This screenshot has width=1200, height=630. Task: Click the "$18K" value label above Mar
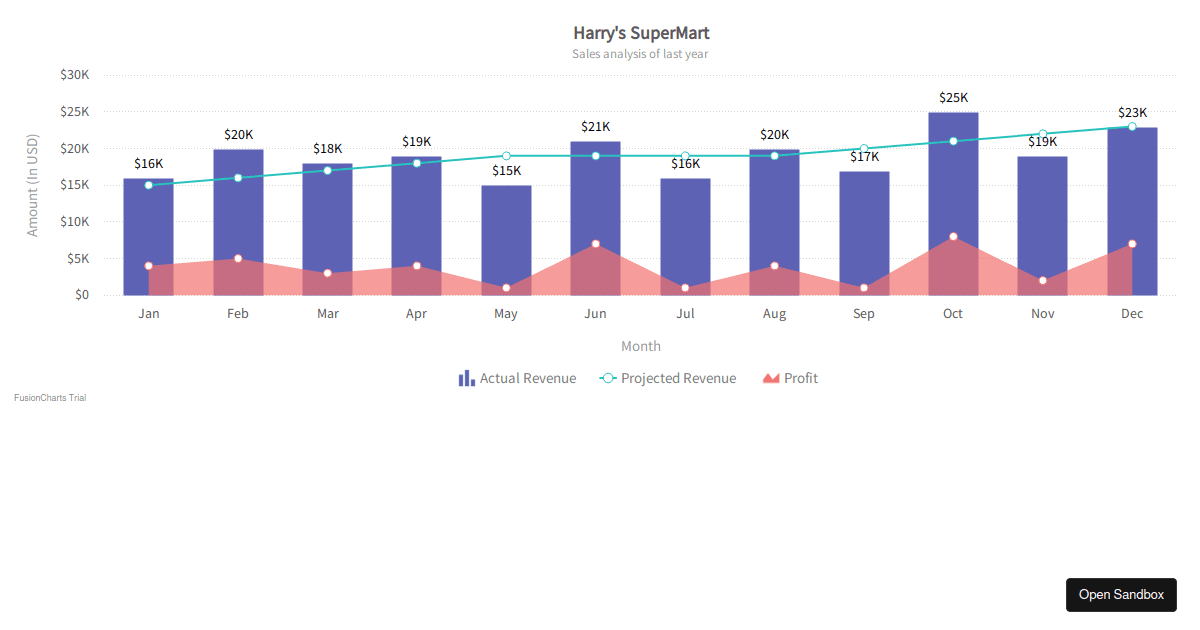click(x=327, y=149)
